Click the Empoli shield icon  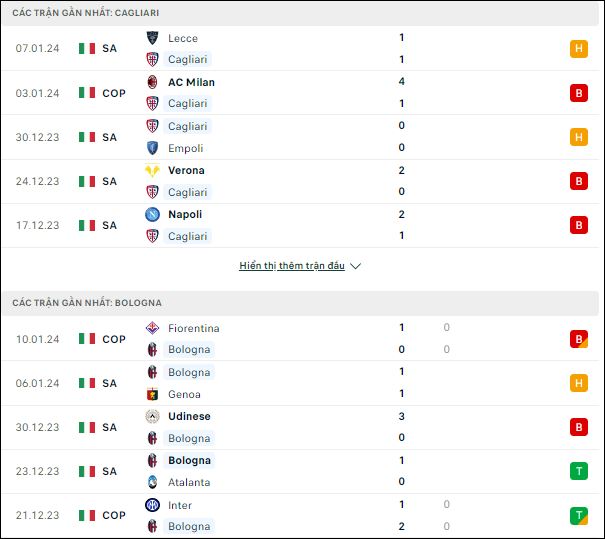click(x=152, y=148)
